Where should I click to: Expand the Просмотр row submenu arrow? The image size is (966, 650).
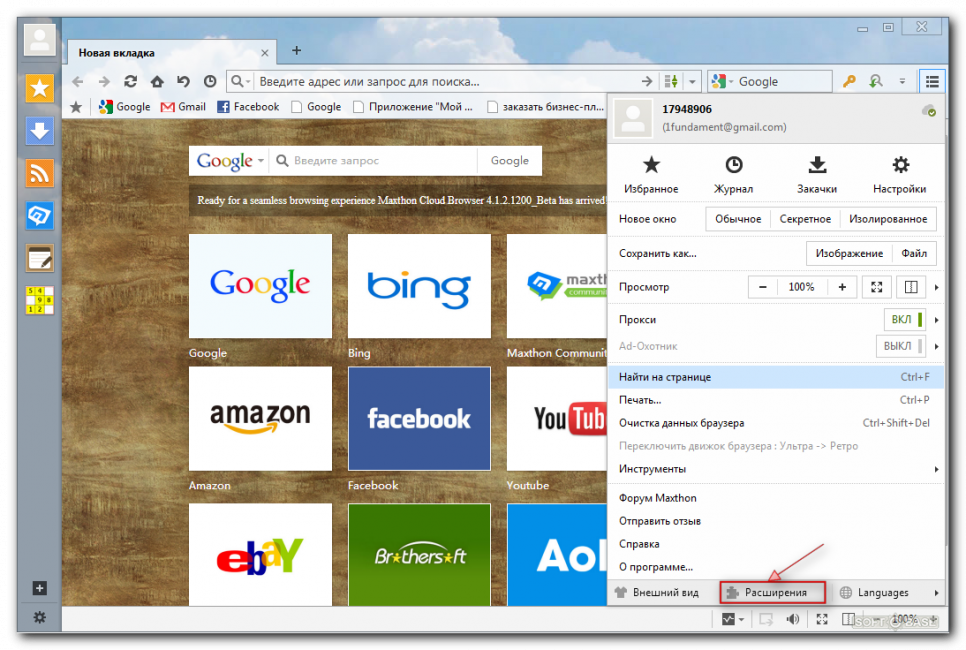click(x=936, y=287)
